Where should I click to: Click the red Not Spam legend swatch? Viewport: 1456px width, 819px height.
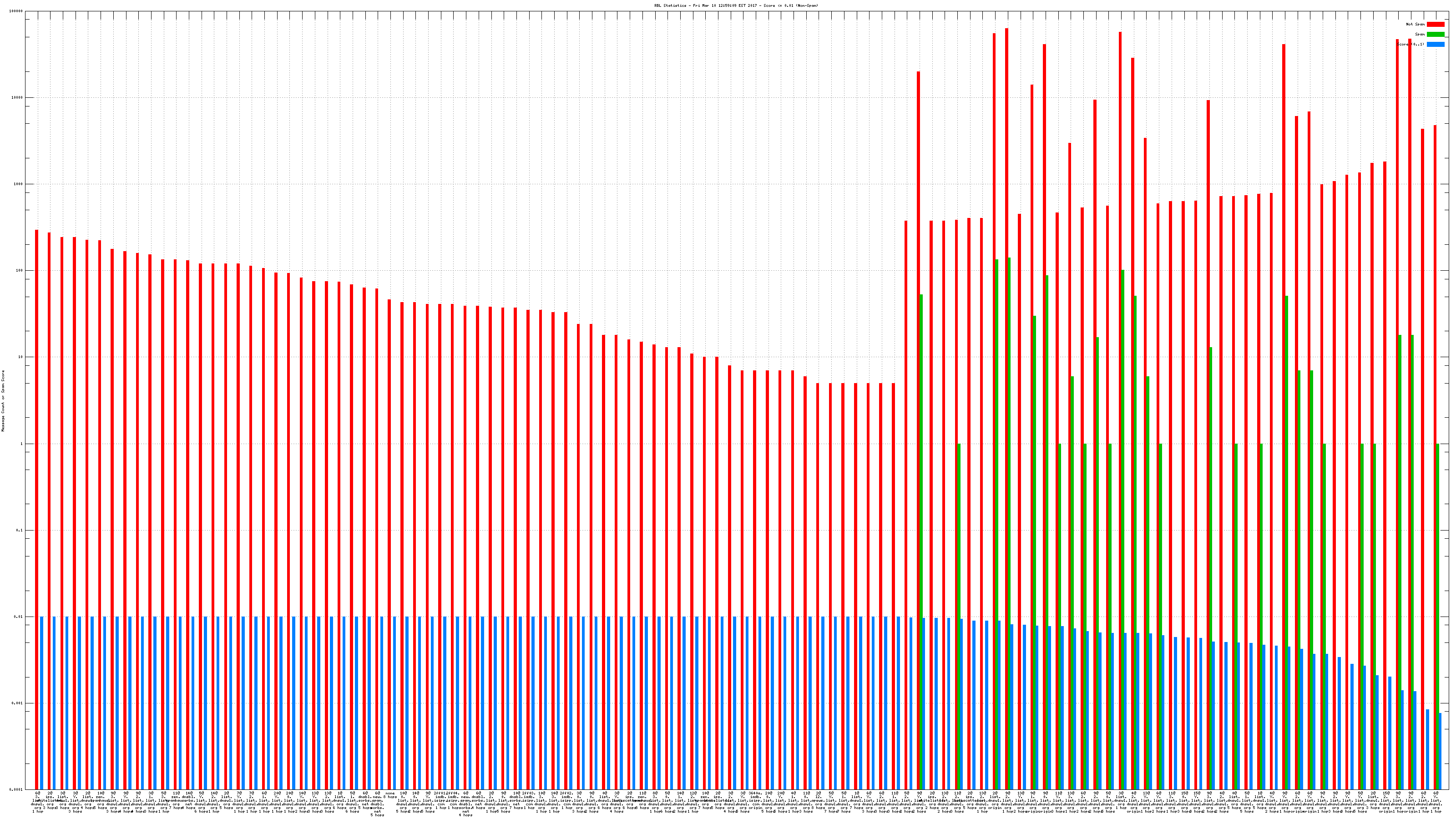1435,24
